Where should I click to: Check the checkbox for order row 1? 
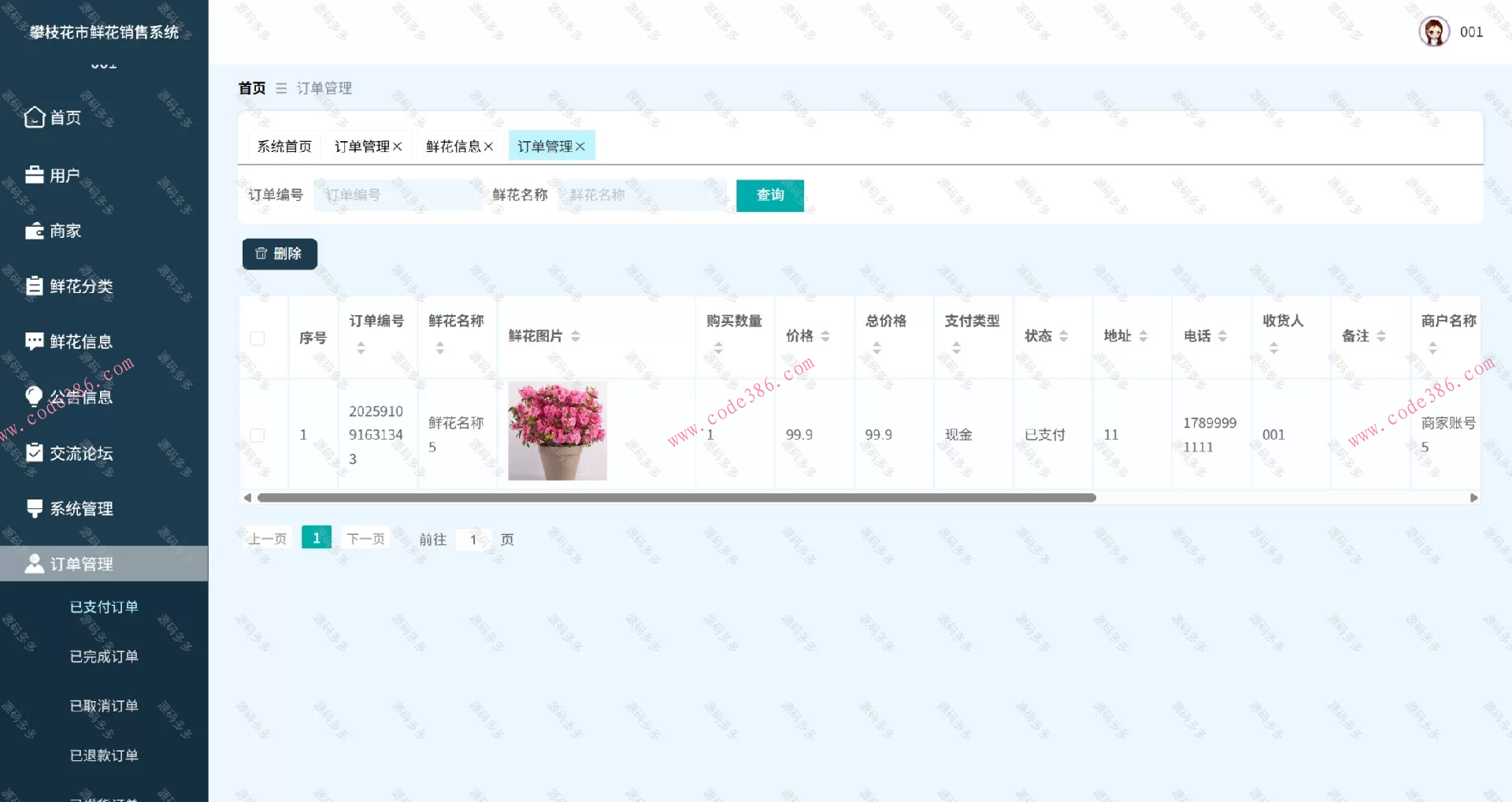pos(257,434)
